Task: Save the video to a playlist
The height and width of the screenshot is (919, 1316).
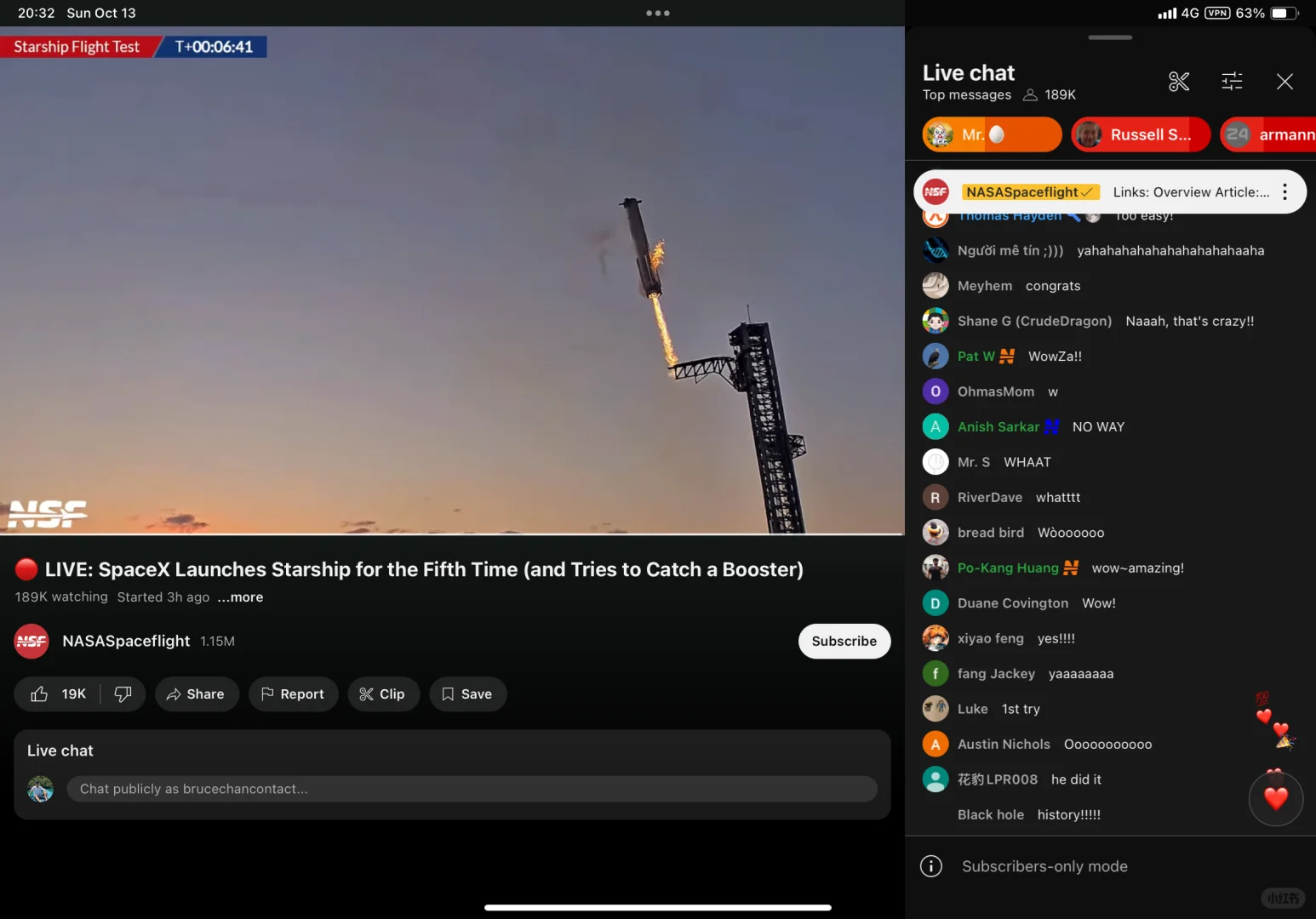Action: (467, 694)
